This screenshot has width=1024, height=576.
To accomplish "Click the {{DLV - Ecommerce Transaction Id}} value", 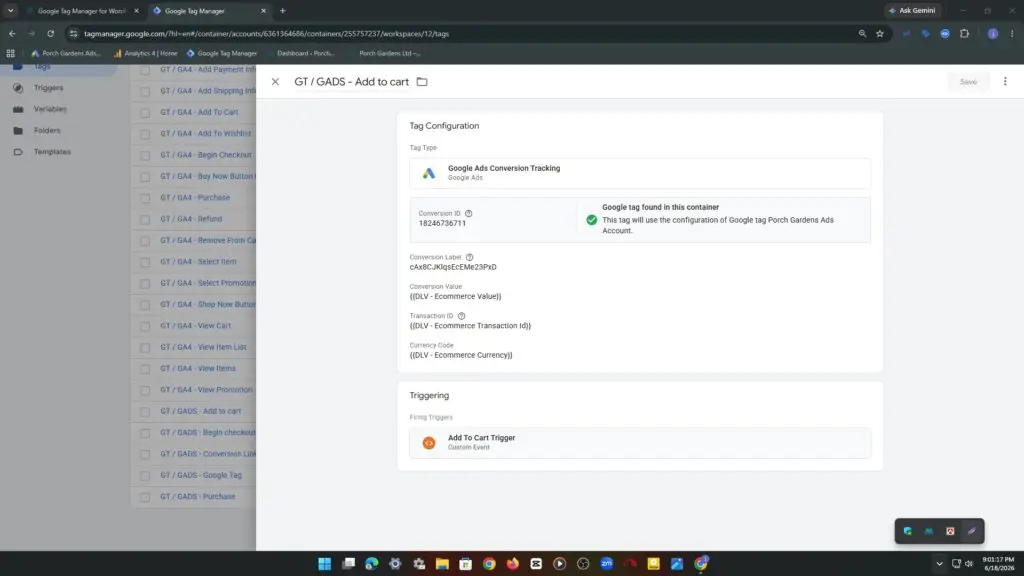I will [470, 326].
